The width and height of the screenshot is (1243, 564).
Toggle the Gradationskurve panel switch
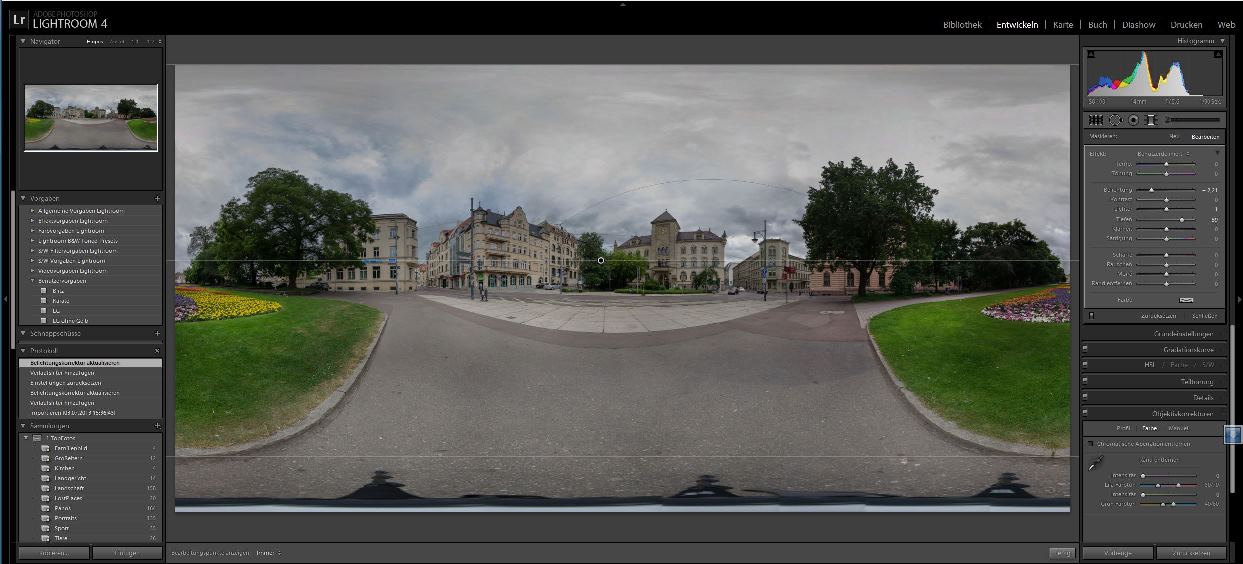click(x=1086, y=350)
